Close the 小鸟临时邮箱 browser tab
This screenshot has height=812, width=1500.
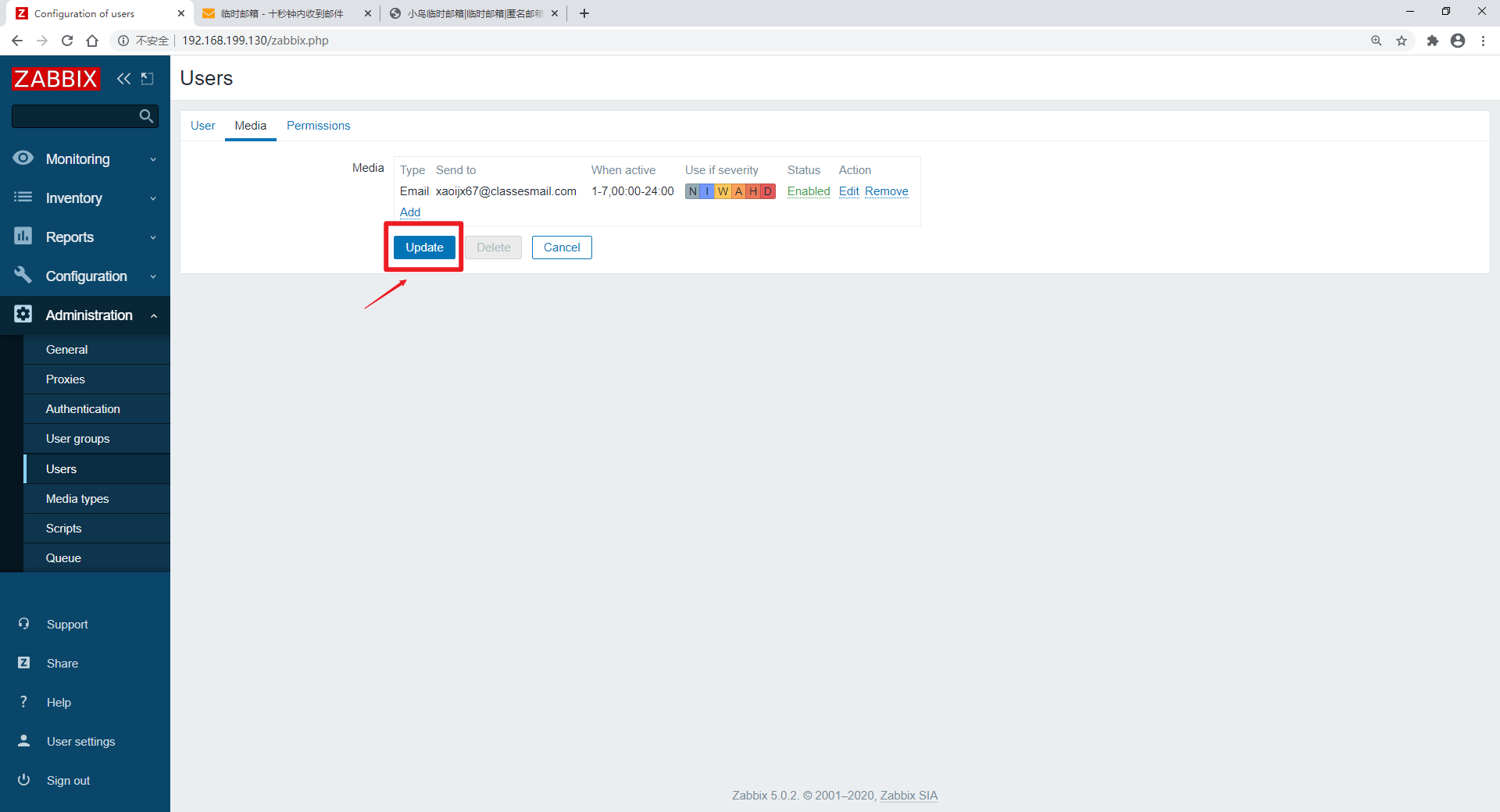(555, 13)
